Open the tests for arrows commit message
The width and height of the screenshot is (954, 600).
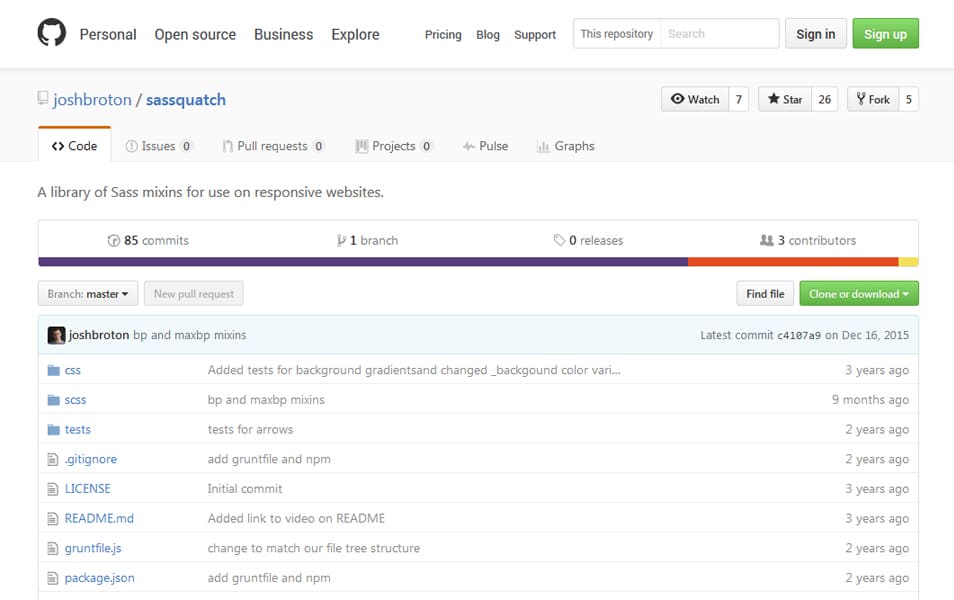pos(250,430)
